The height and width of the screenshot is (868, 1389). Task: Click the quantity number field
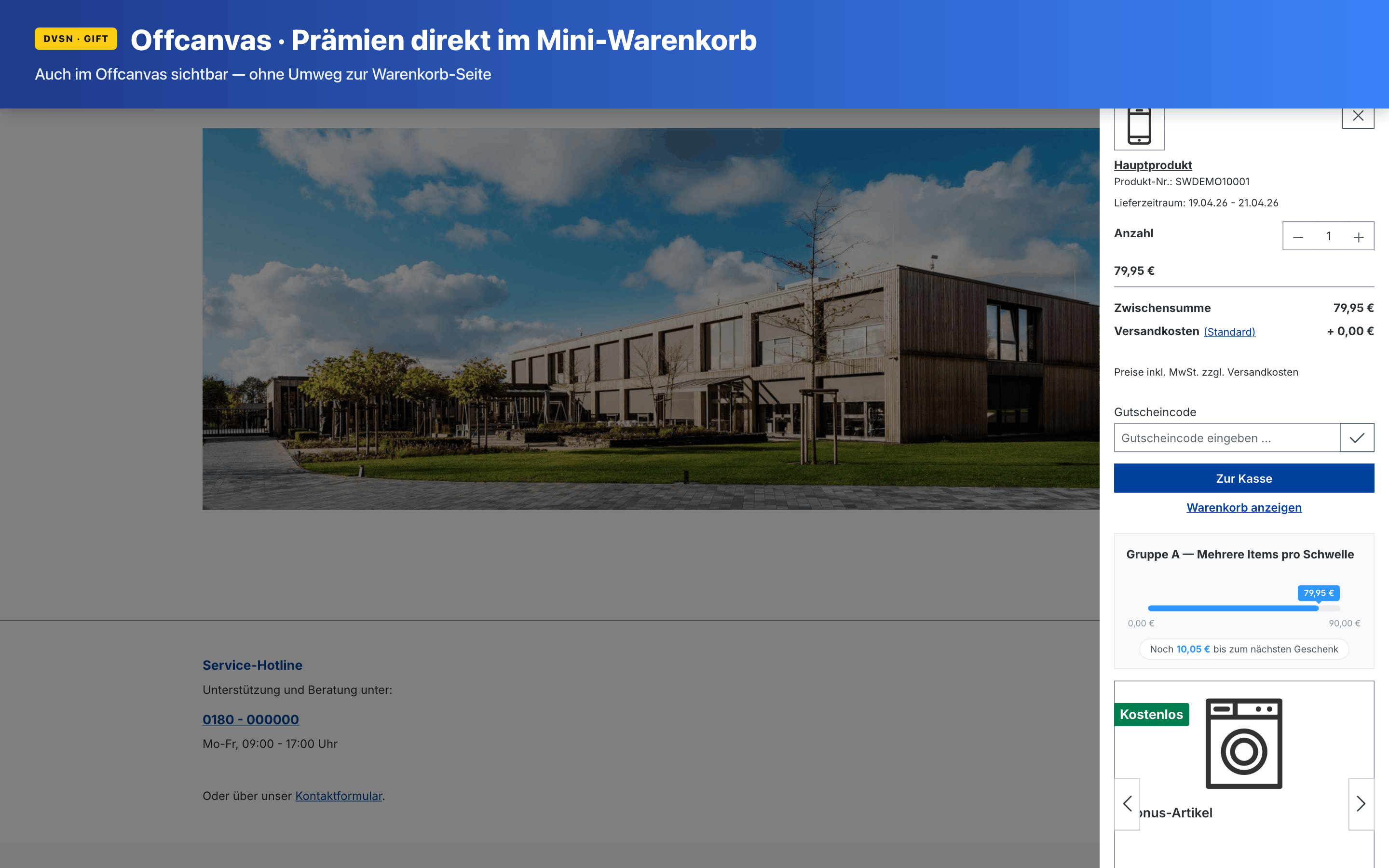(x=1328, y=236)
